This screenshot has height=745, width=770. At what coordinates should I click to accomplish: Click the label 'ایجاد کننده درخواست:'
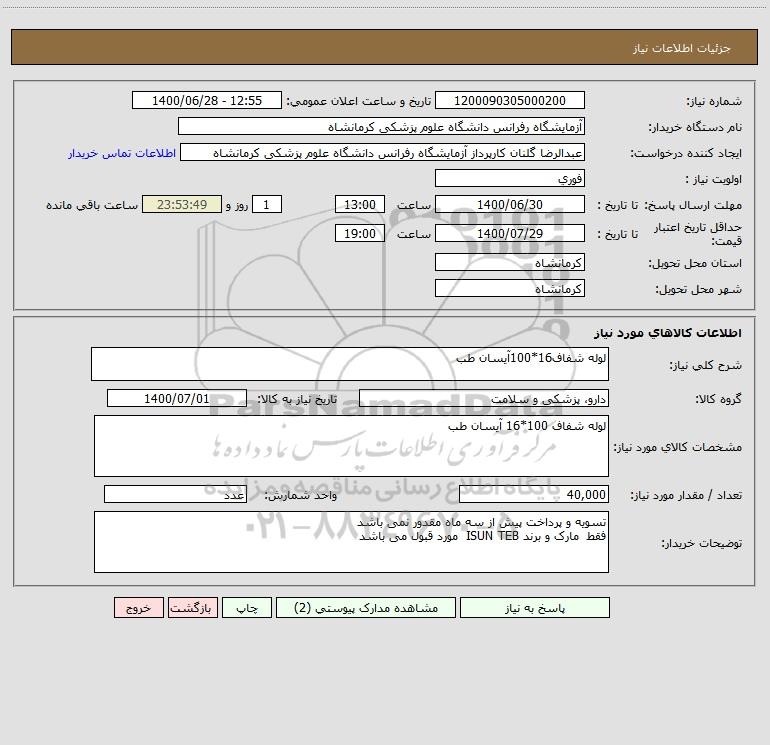tap(686, 153)
